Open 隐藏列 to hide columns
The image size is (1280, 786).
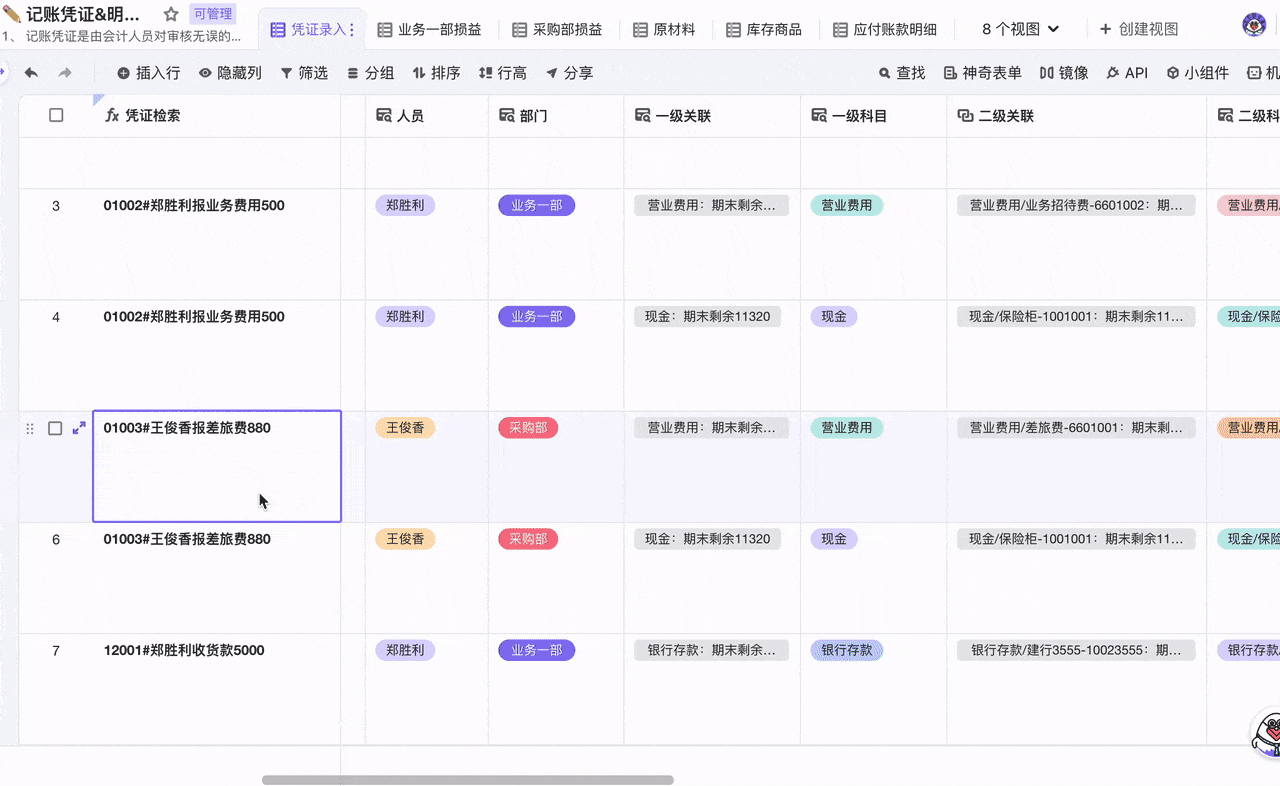pyautogui.click(x=230, y=73)
